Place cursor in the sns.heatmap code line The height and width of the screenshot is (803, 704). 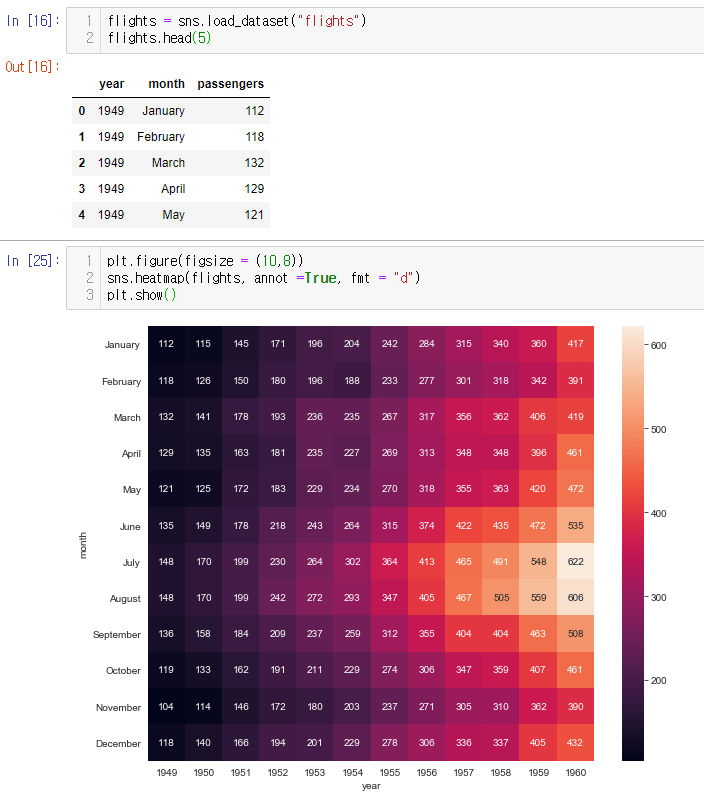[x=264, y=278]
